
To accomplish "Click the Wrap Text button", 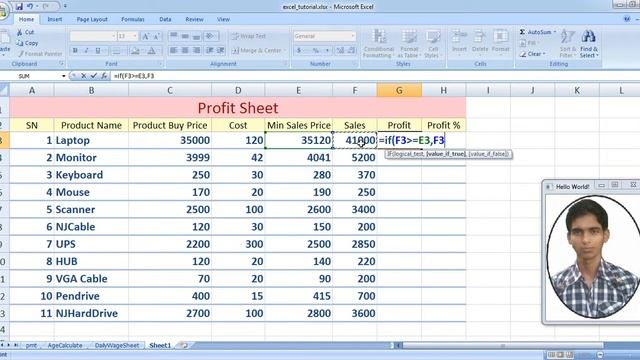I will [249, 36].
